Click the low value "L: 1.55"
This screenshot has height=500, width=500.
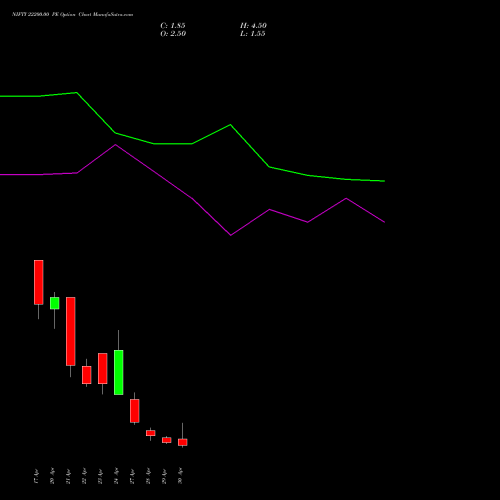point(253,34)
